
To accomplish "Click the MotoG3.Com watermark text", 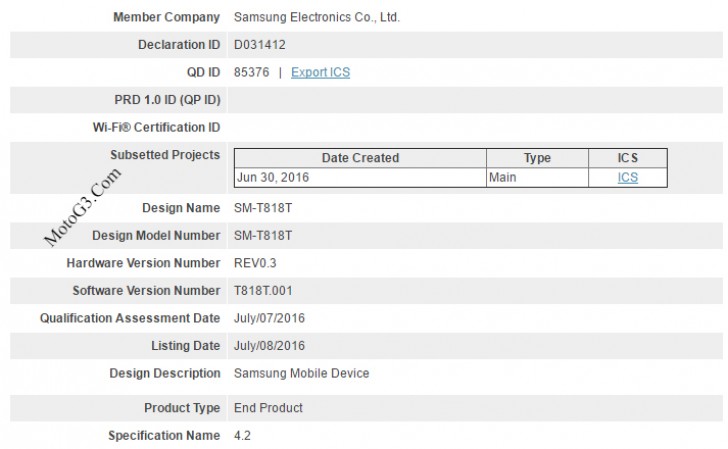I will tap(82, 207).
